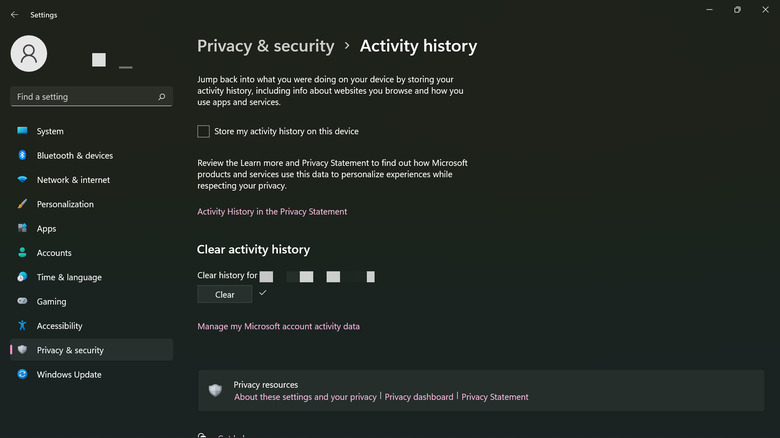This screenshot has height=438, width=780.
Task: Select the Personalization paintbrush icon
Action: click(22, 204)
